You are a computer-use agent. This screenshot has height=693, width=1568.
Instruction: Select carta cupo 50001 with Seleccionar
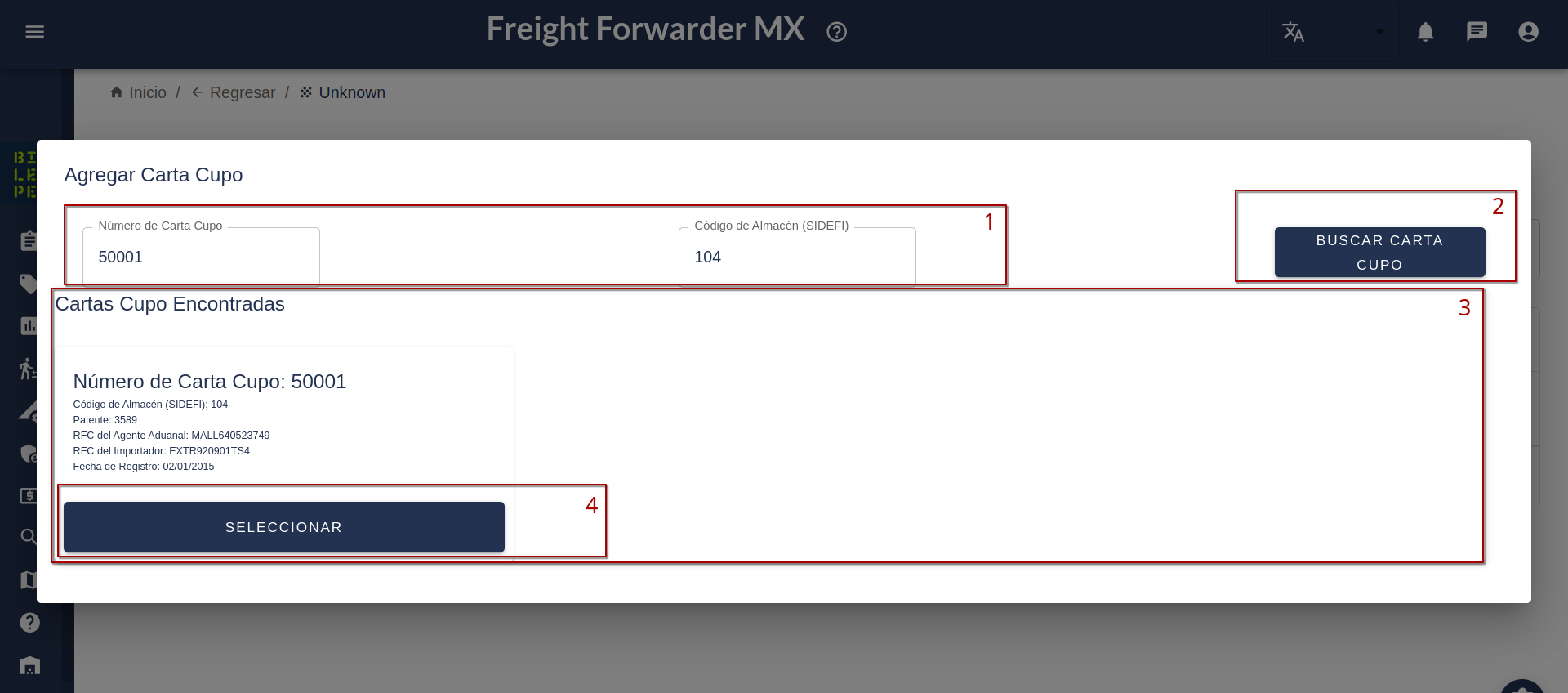pyautogui.click(x=284, y=527)
